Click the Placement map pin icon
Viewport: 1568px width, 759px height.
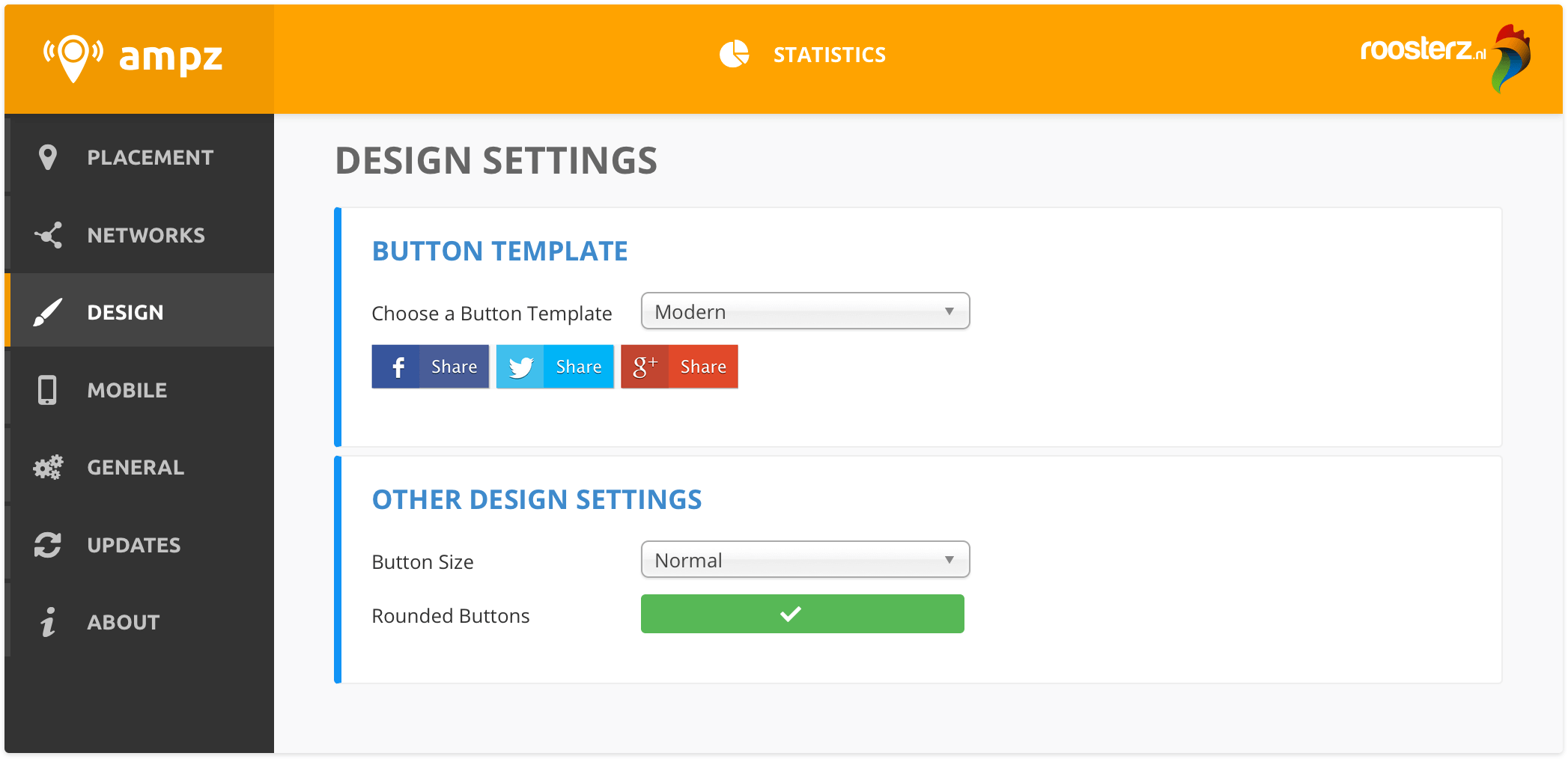[x=48, y=157]
